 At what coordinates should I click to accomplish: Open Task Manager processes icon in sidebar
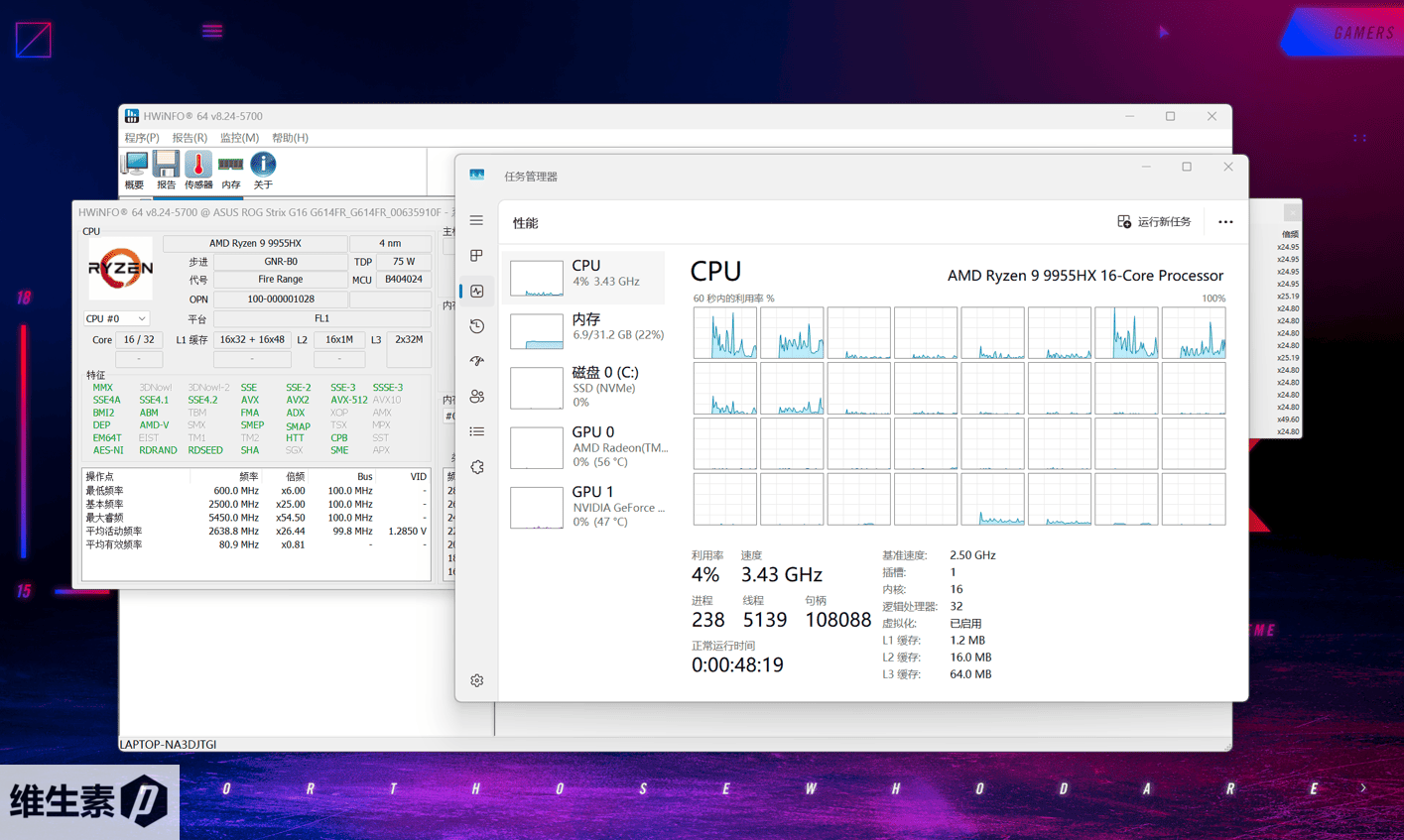point(477,256)
